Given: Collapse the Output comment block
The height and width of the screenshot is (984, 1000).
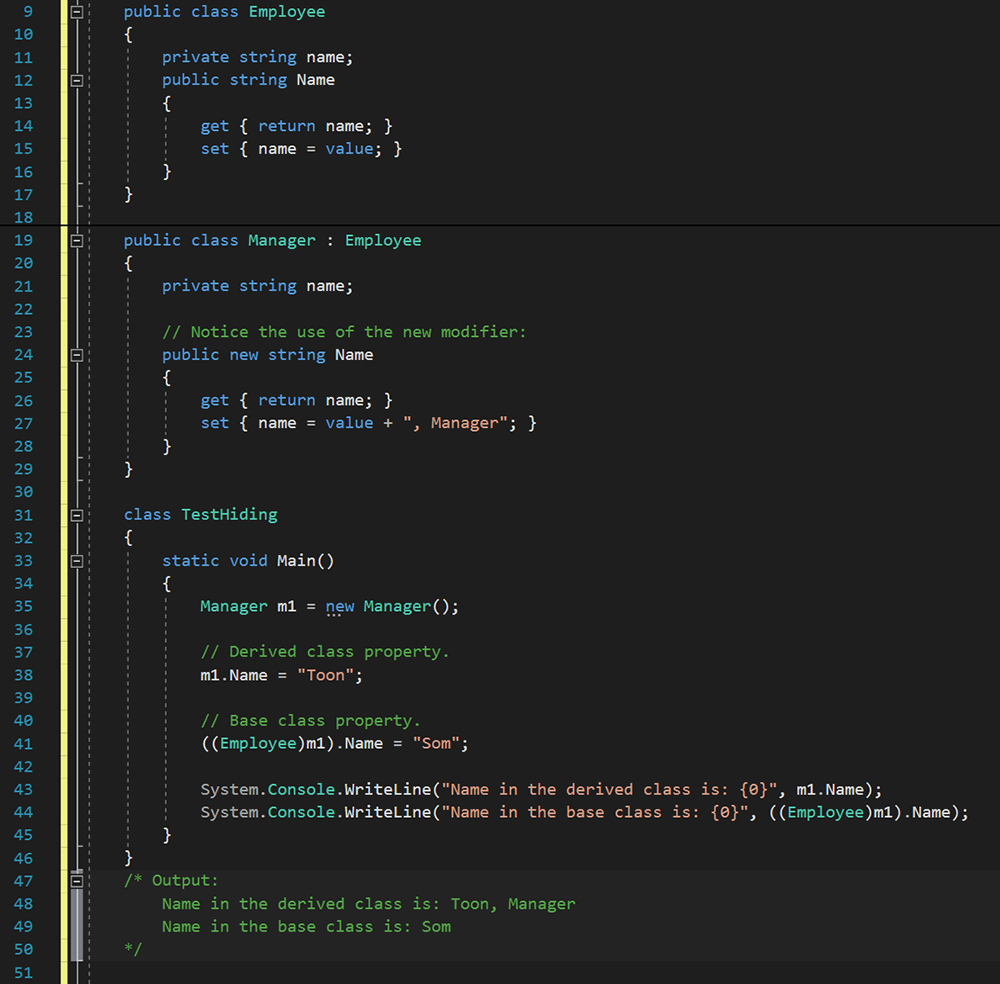Looking at the screenshot, I should point(77,881).
